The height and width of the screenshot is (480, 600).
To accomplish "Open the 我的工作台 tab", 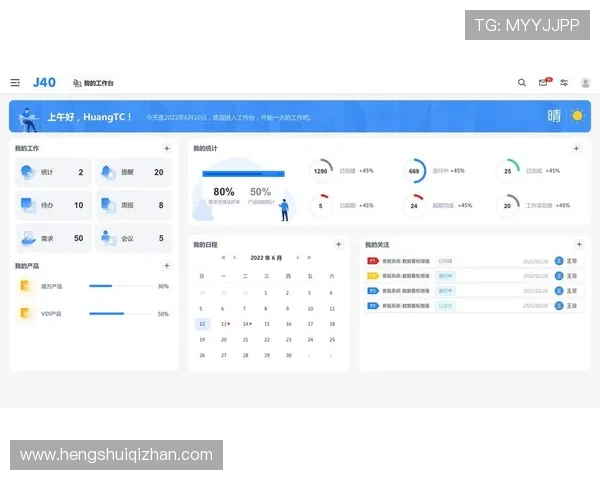I will (x=93, y=83).
